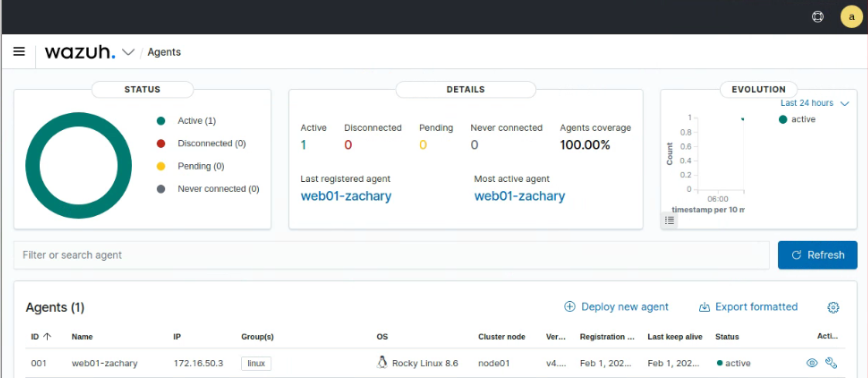868x378 pixels.
Task: Click the red Disconnected color dot
Action: 161,143
